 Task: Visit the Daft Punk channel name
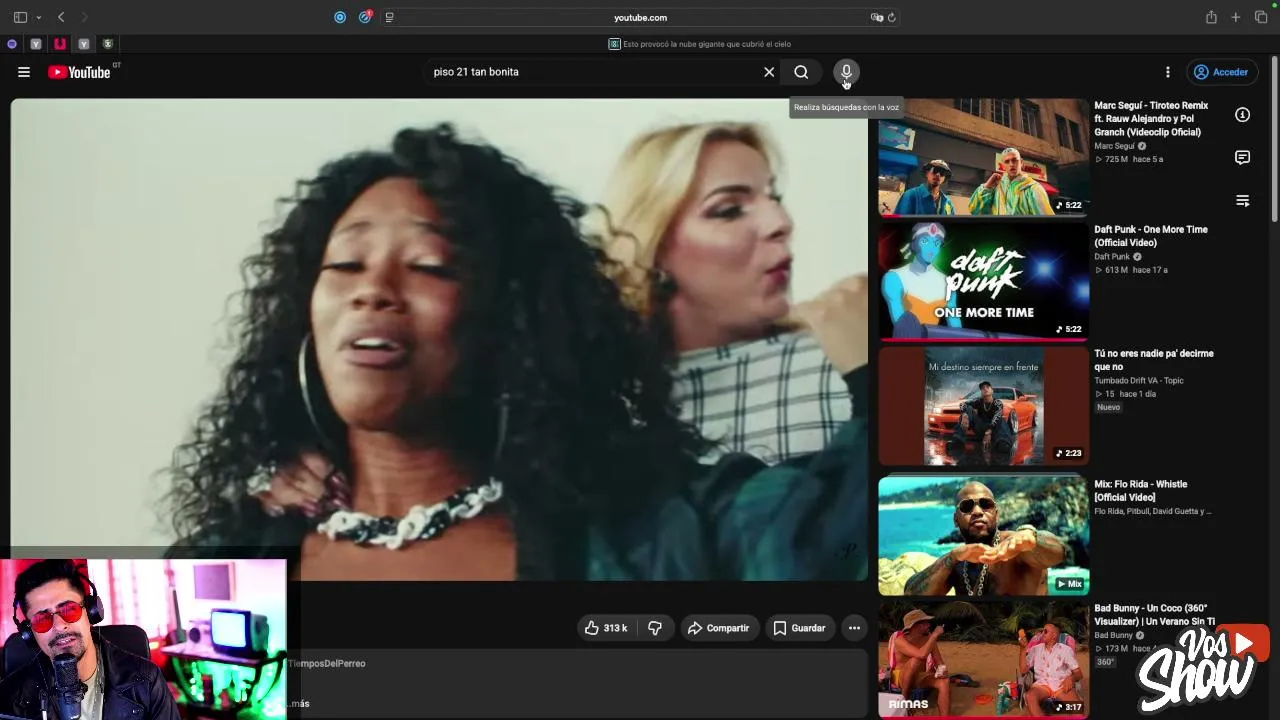[x=1111, y=257]
